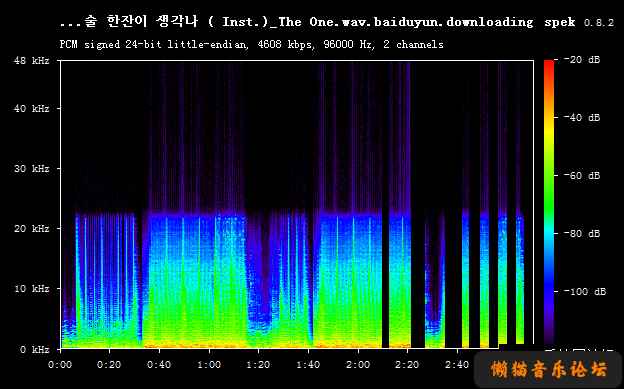The image size is (624, 389).
Task: Click the 0:00 start time label
Action: click(60, 364)
